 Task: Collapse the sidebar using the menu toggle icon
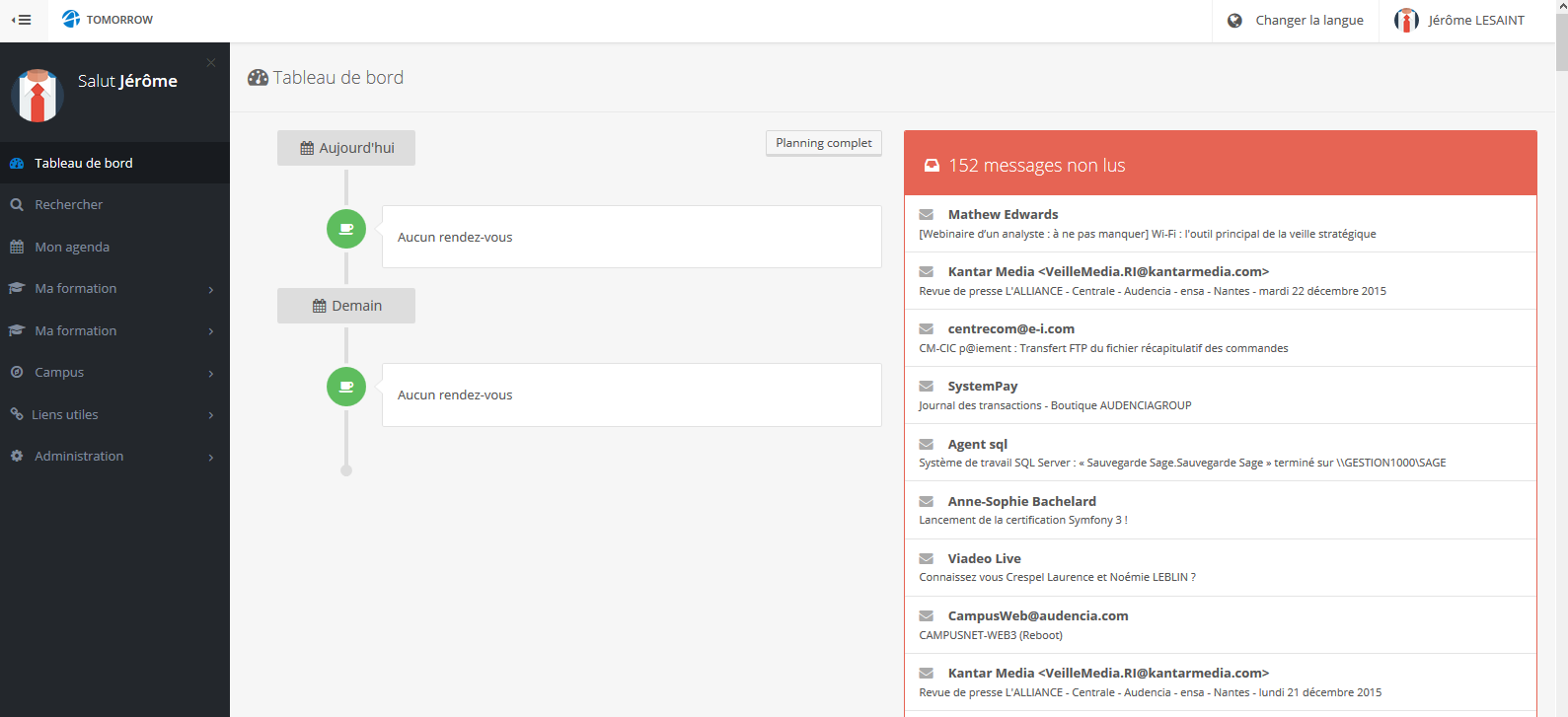22,20
